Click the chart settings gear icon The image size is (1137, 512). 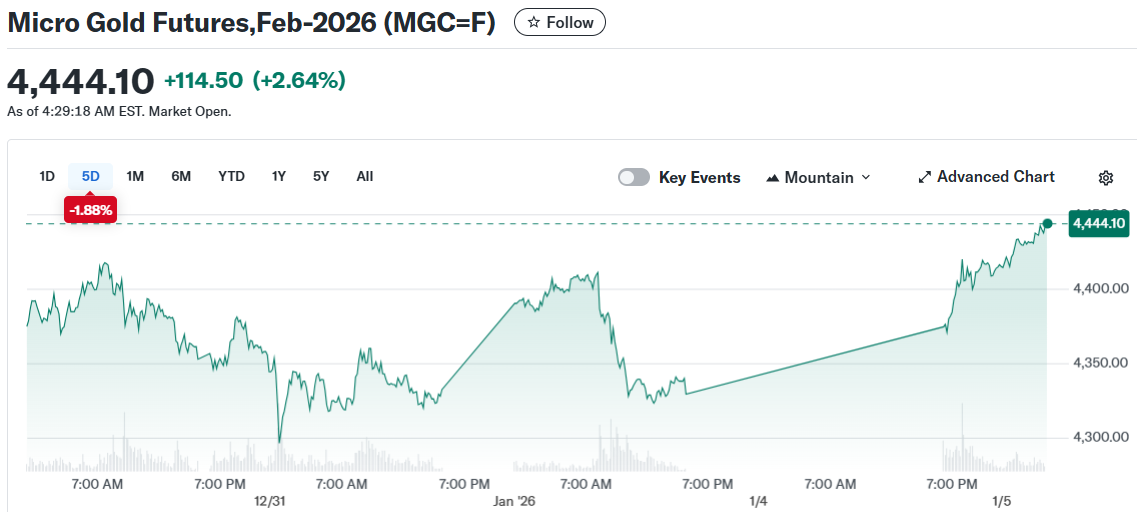1105,178
